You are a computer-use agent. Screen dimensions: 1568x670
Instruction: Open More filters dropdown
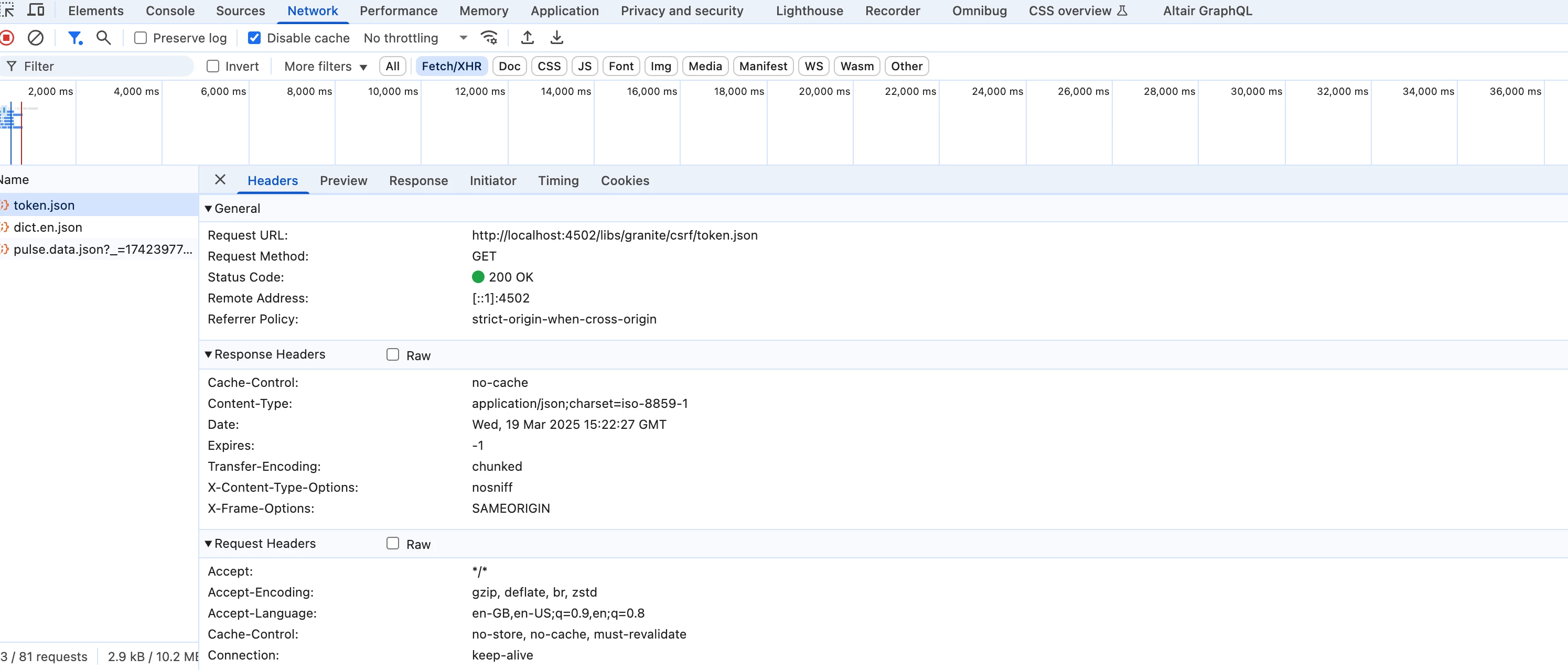[326, 67]
